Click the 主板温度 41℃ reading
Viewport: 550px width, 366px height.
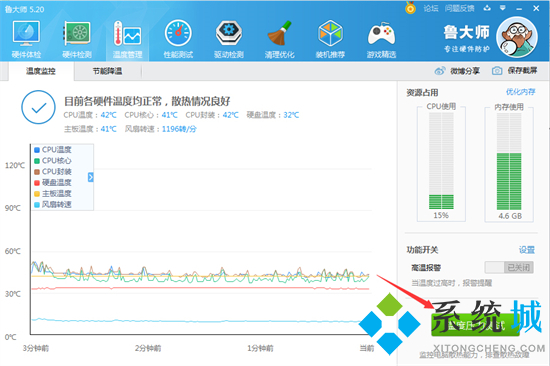[x=90, y=129]
